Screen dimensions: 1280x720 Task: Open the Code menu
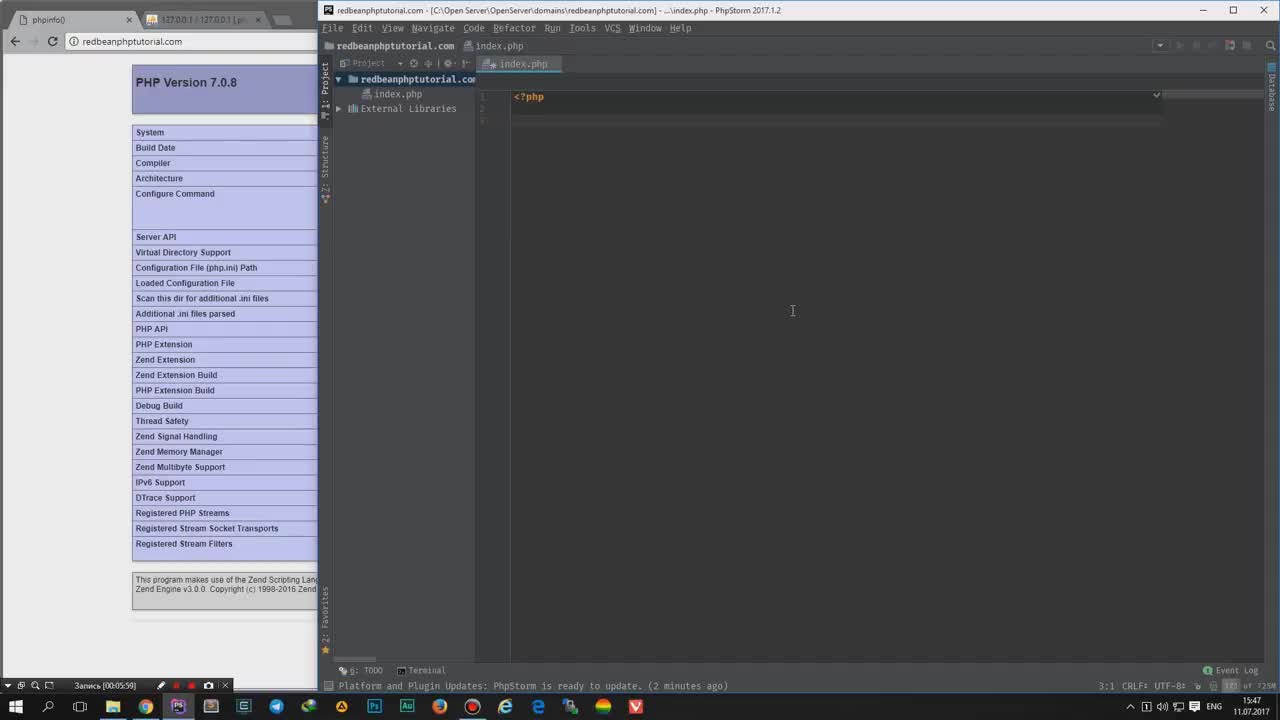pos(474,28)
